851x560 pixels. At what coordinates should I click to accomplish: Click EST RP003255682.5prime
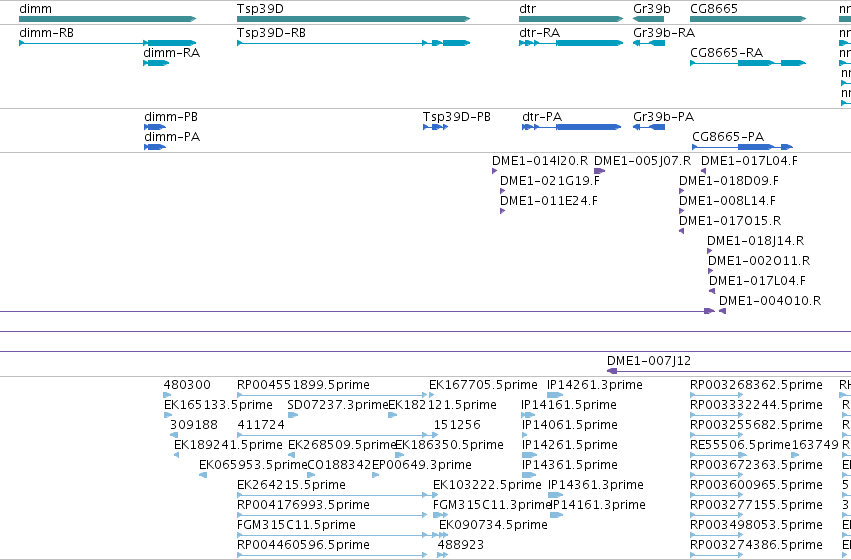[x=757, y=425]
